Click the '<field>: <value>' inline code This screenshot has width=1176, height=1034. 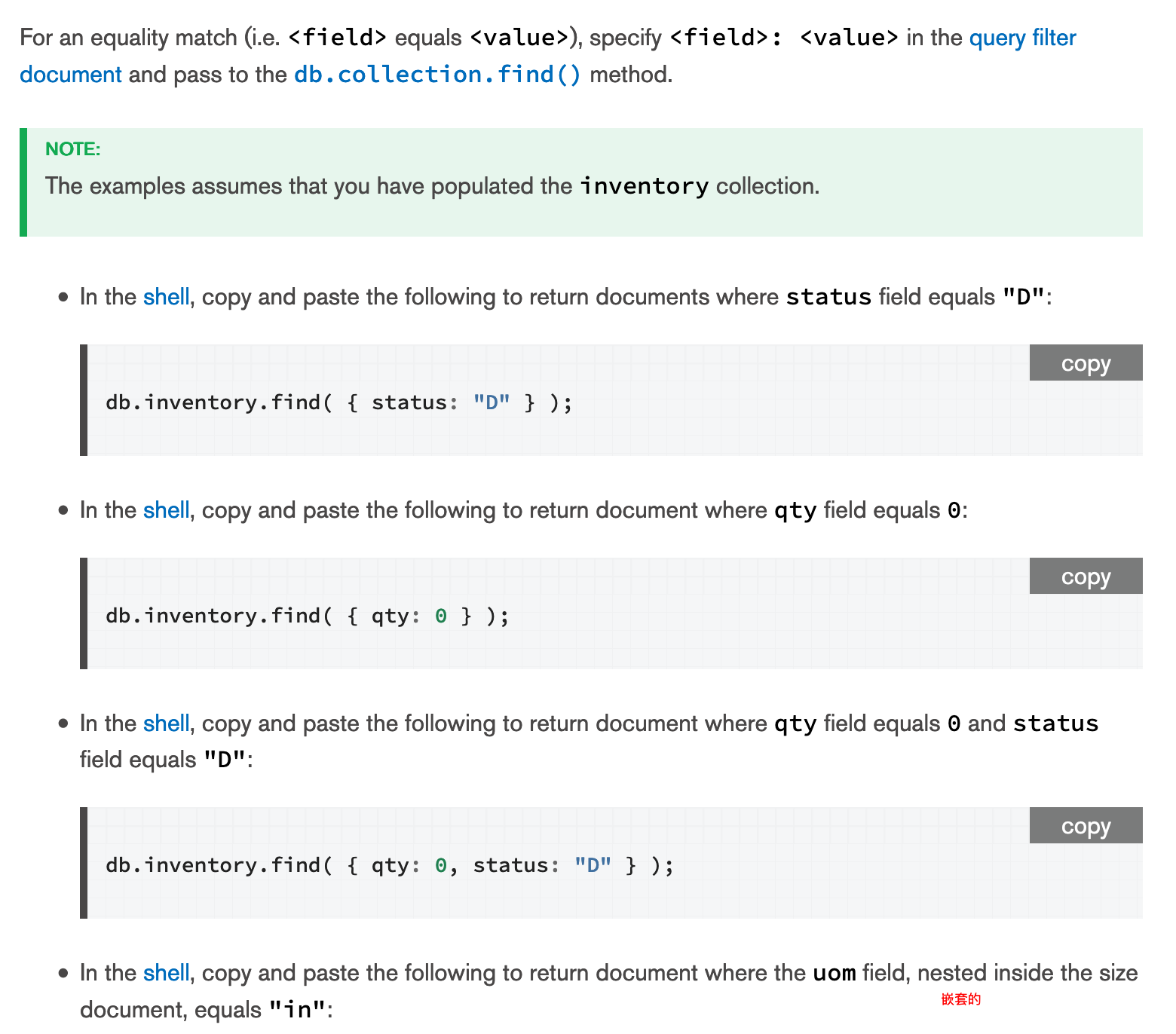pos(784,38)
